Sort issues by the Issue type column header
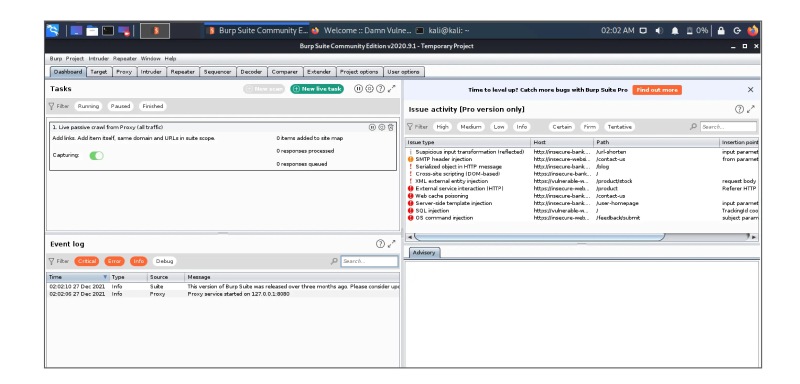800x384 pixels. pyautogui.click(x=468, y=142)
